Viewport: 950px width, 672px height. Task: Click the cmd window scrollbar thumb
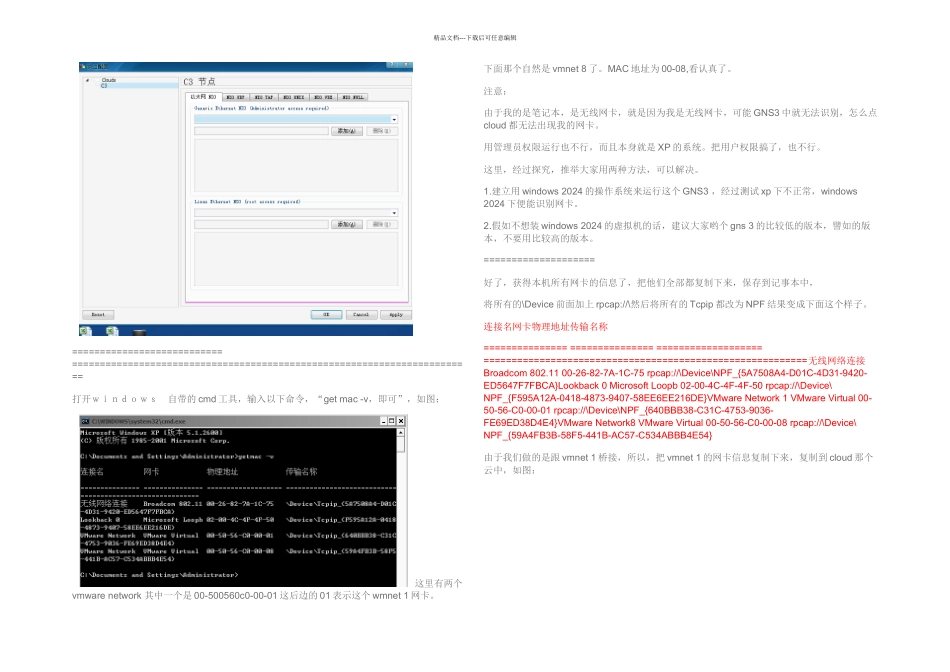[400, 444]
